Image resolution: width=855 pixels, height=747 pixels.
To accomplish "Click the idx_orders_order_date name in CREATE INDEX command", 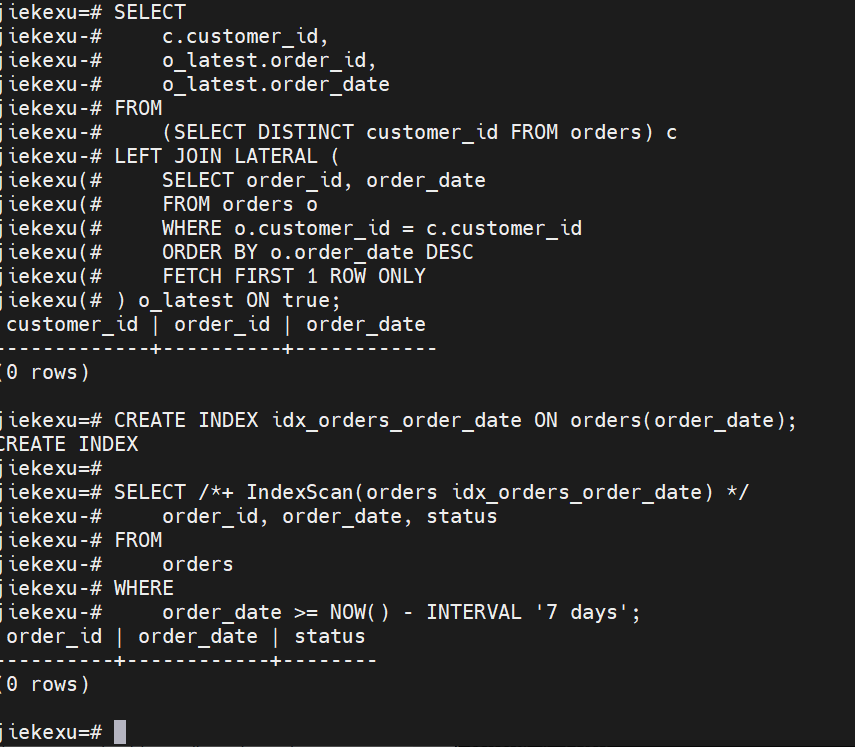I will coord(397,420).
